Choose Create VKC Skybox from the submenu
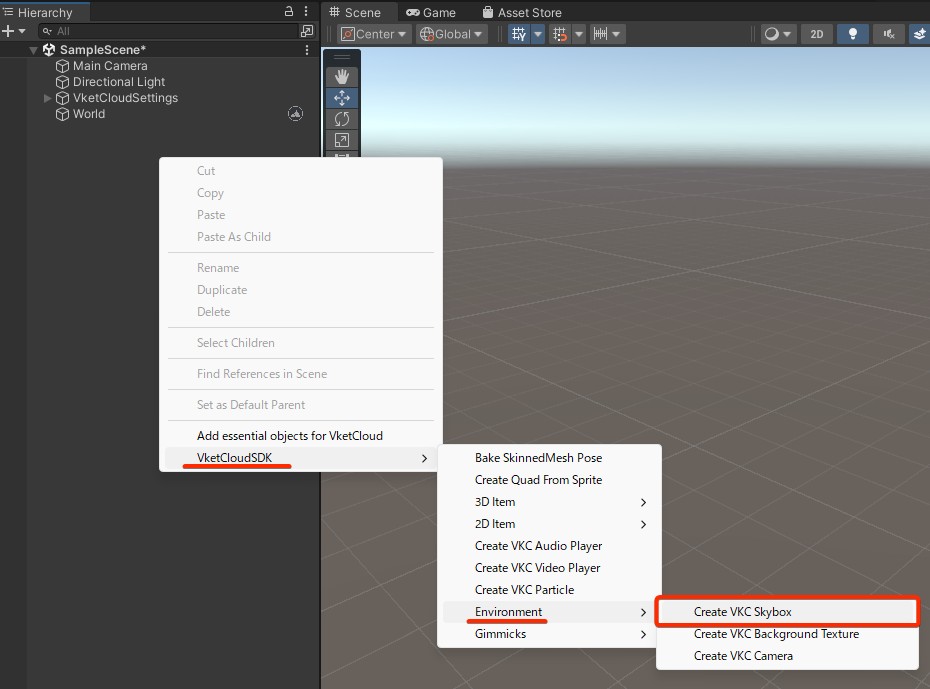 click(742, 612)
